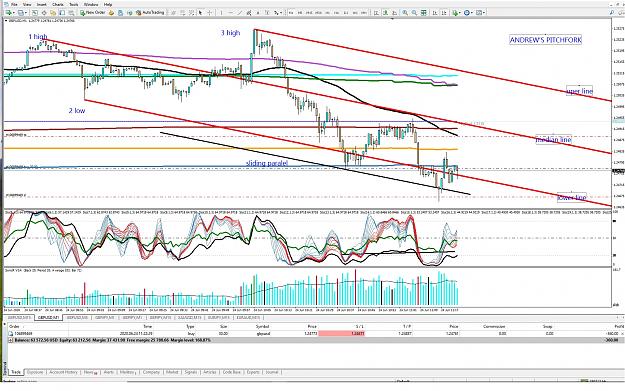Screen dimensions: 625x391
Task: Switch chart to W1 timeframe button
Action: tap(355, 13)
